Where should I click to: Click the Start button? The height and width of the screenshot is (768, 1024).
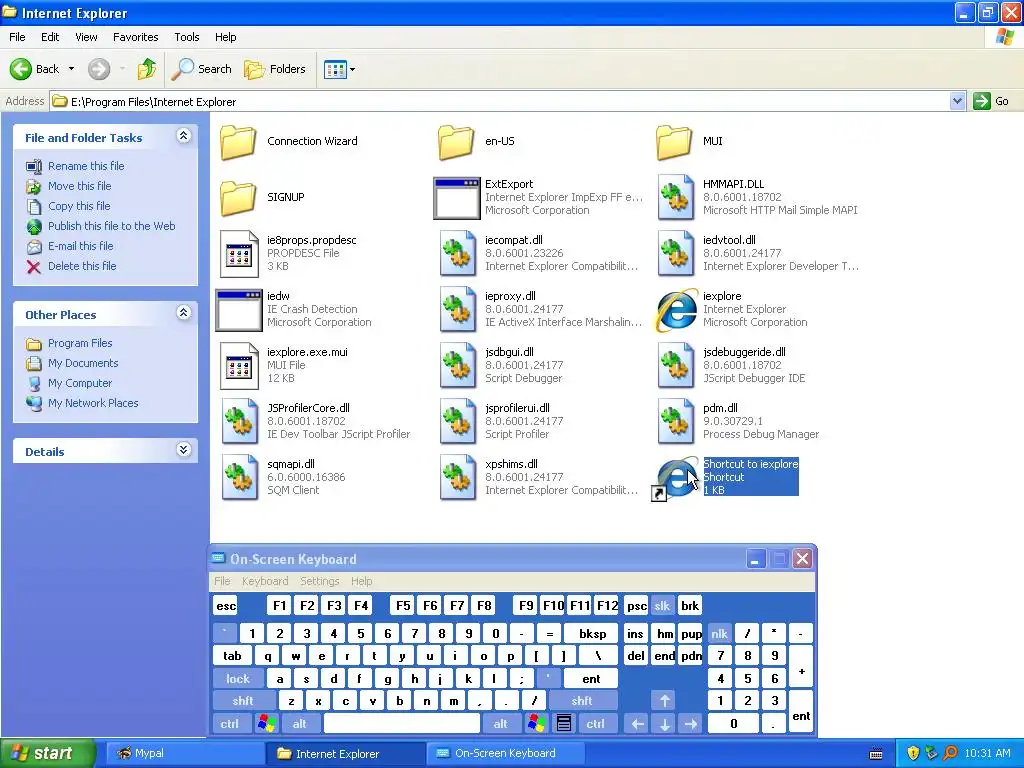47,753
